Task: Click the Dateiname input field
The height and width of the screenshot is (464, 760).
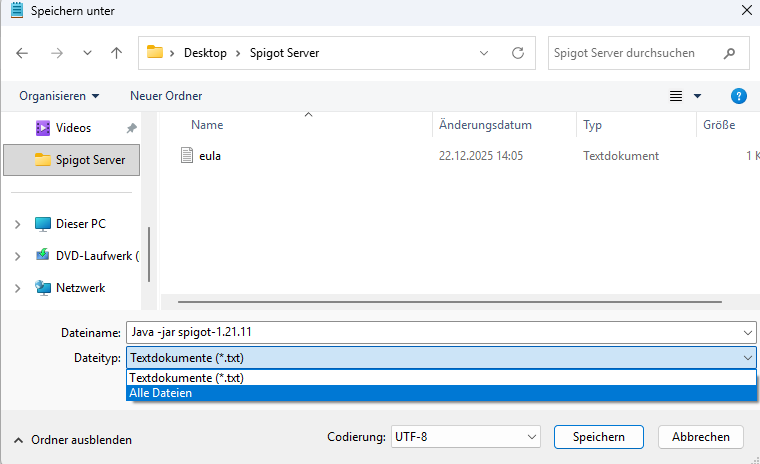Action: (430, 332)
